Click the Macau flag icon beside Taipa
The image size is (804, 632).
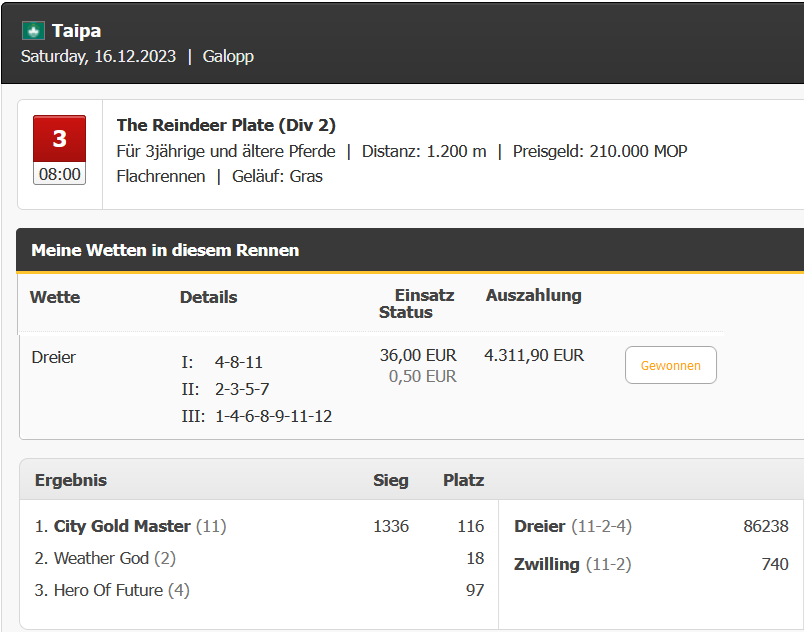(x=33, y=31)
